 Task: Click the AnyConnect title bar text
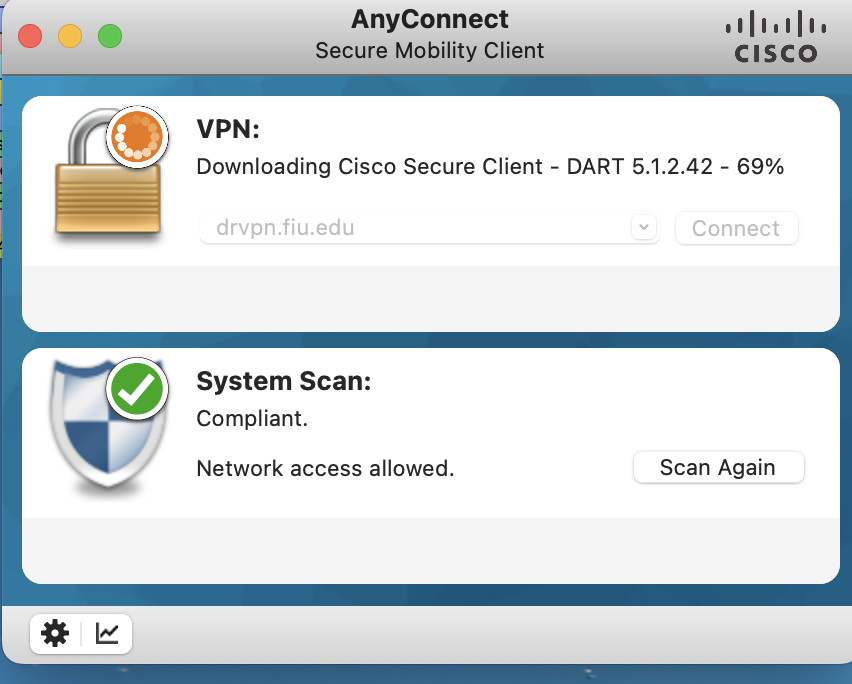point(430,19)
